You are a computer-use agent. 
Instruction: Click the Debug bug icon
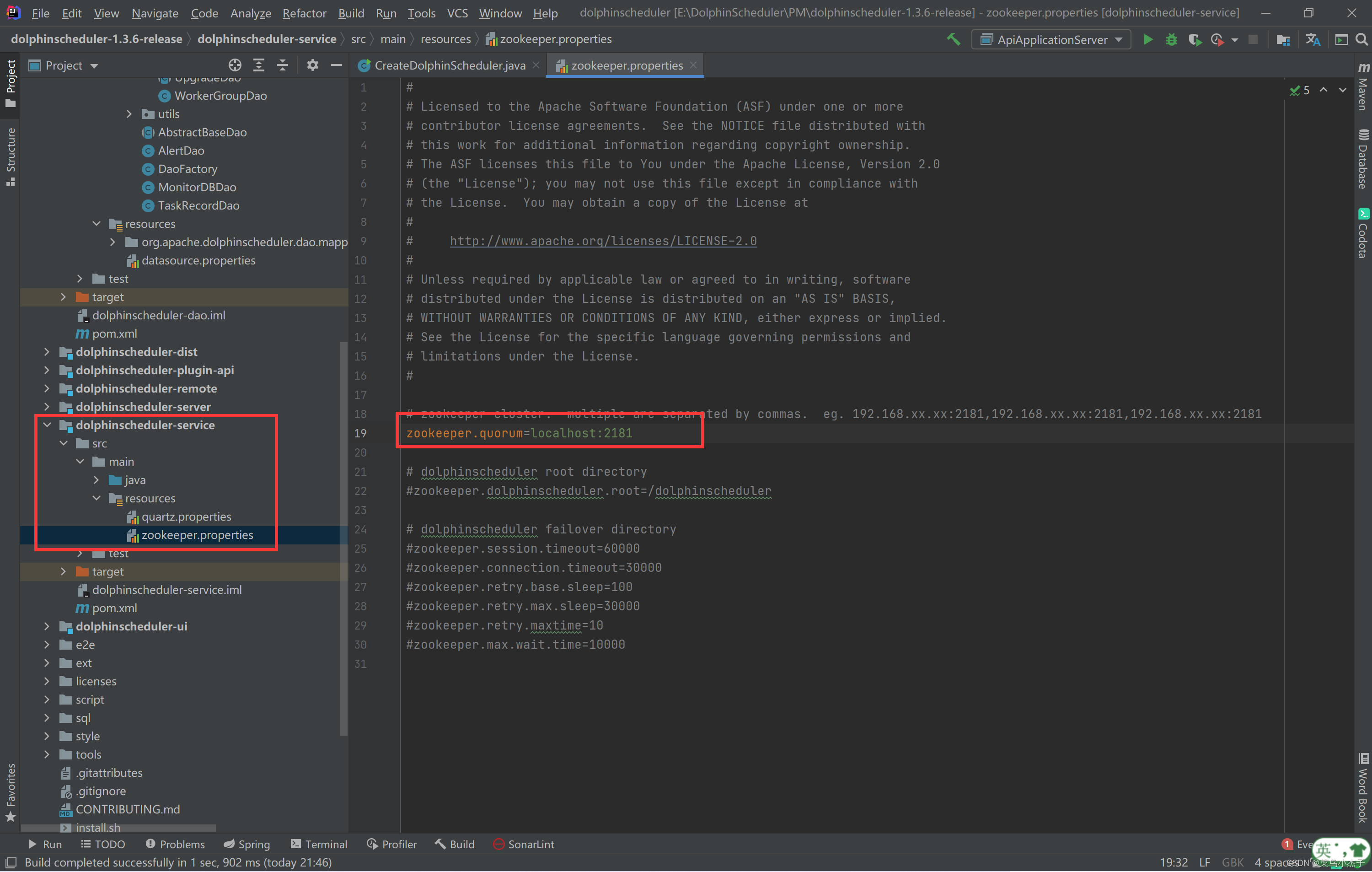tap(1171, 39)
